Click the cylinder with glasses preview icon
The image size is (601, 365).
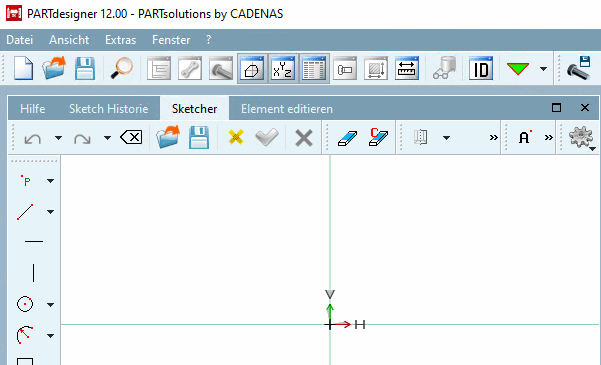445,68
